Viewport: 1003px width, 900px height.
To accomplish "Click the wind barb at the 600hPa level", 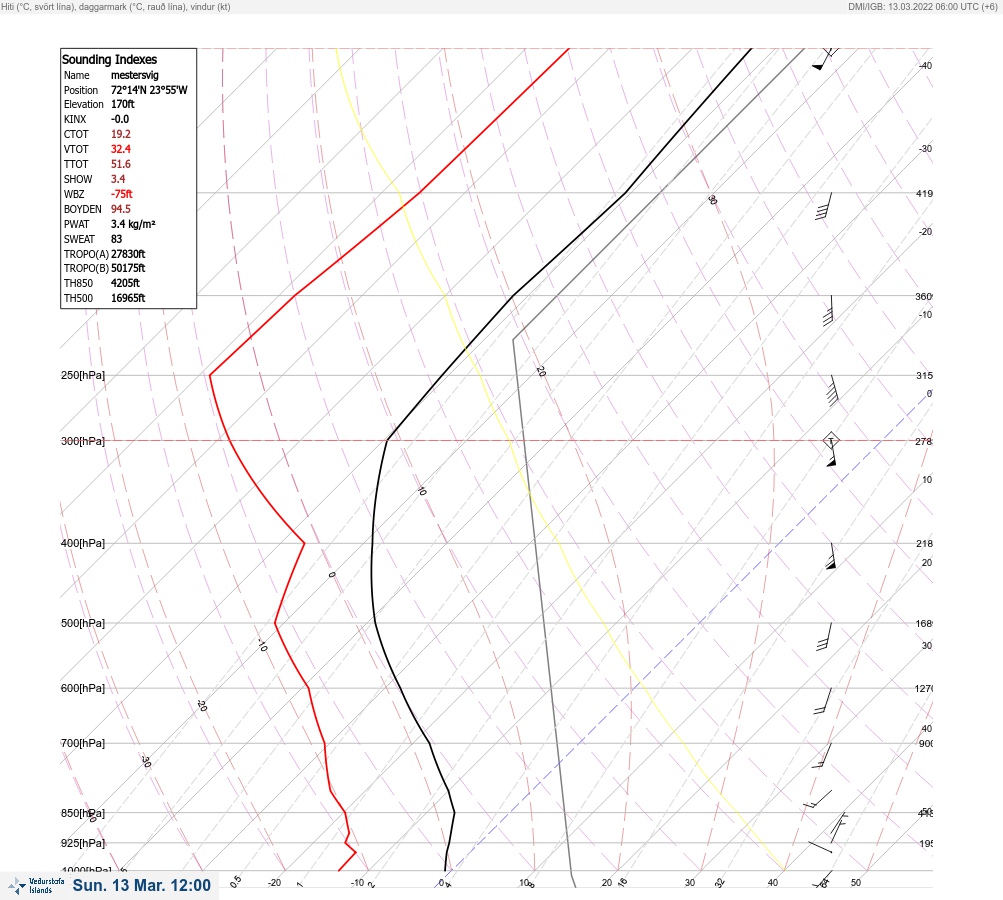I will tap(823, 701).
